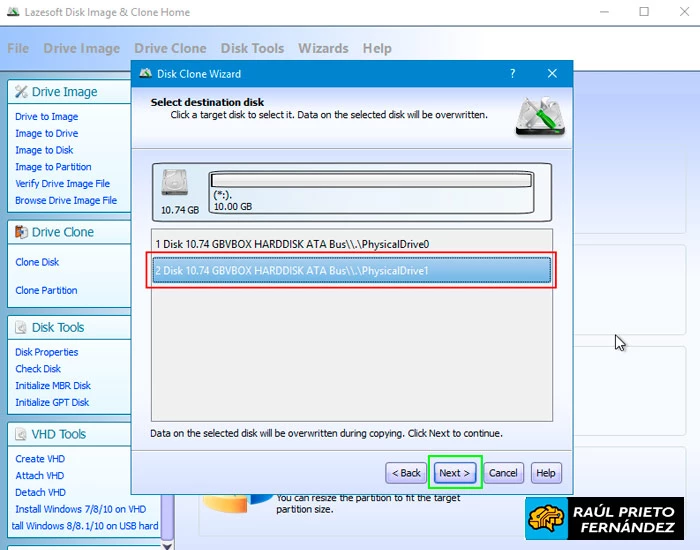The height and width of the screenshot is (550, 700).
Task: Open the Wizards menu
Action: coord(322,48)
